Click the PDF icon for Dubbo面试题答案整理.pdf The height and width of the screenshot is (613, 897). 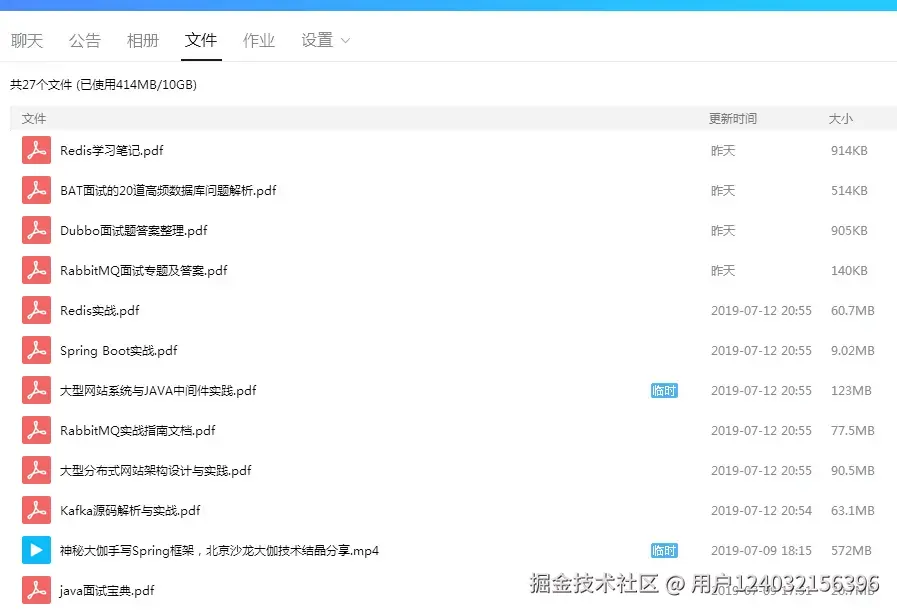point(37,230)
